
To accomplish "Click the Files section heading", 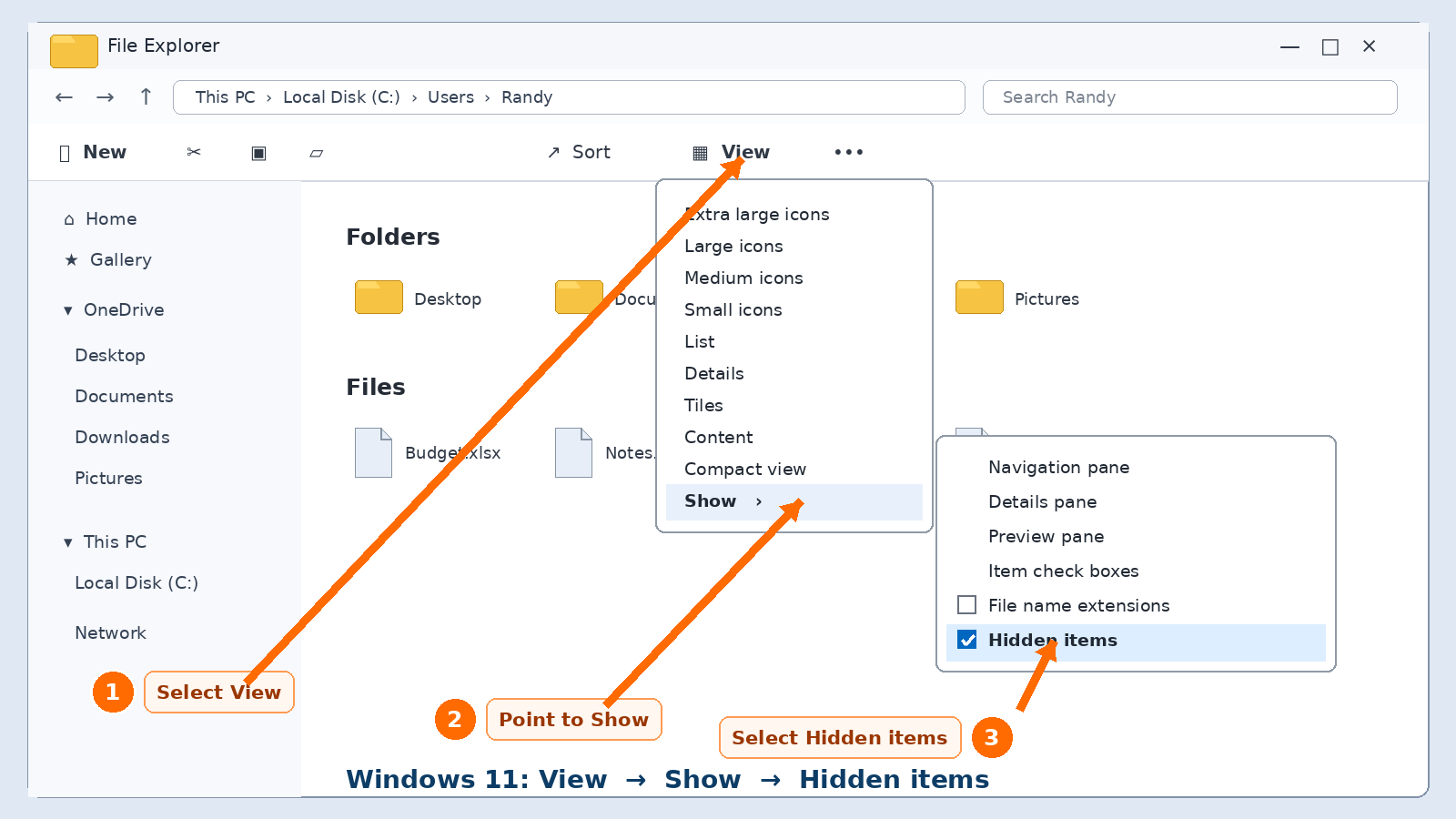I will point(376,388).
